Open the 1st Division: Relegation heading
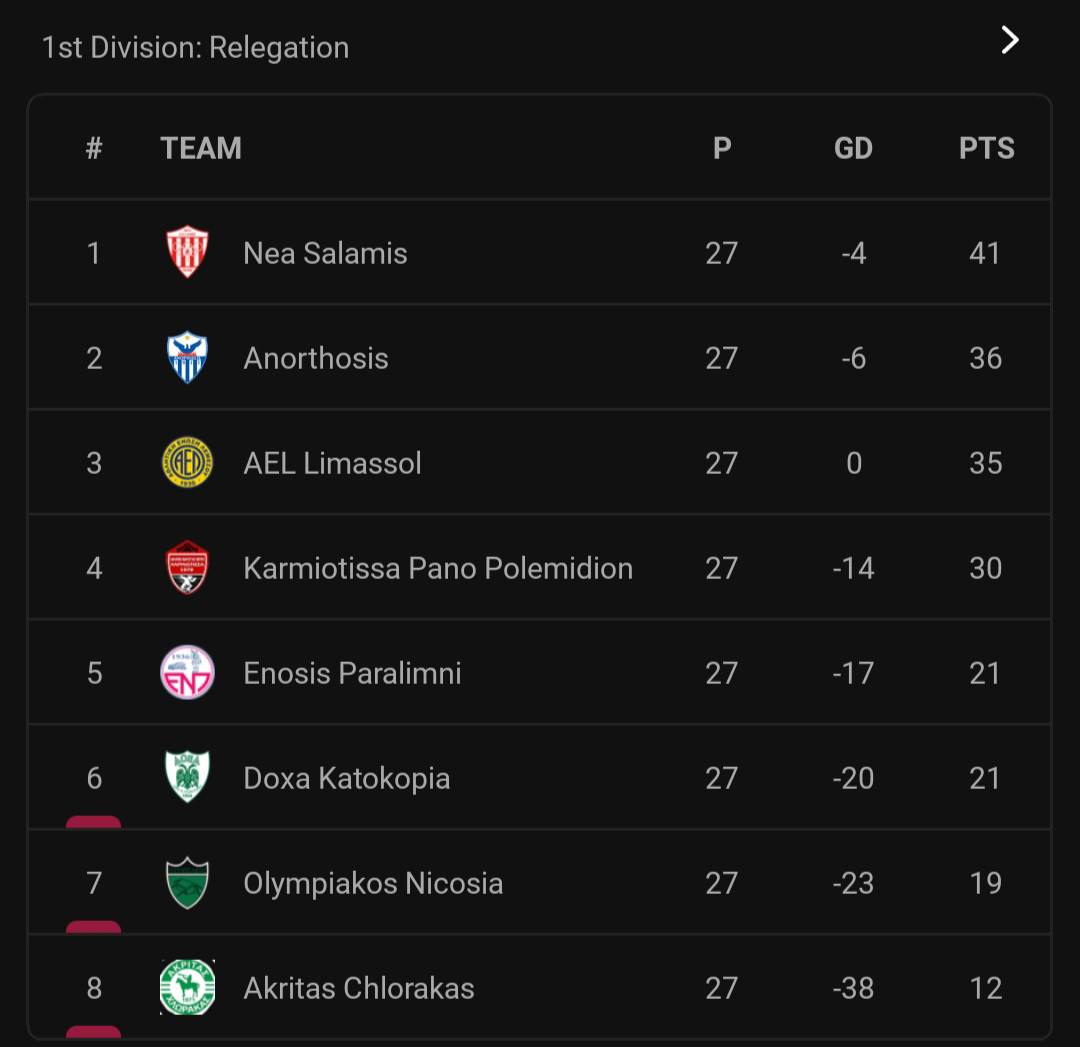Viewport: 1080px width, 1047px height. (x=196, y=48)
